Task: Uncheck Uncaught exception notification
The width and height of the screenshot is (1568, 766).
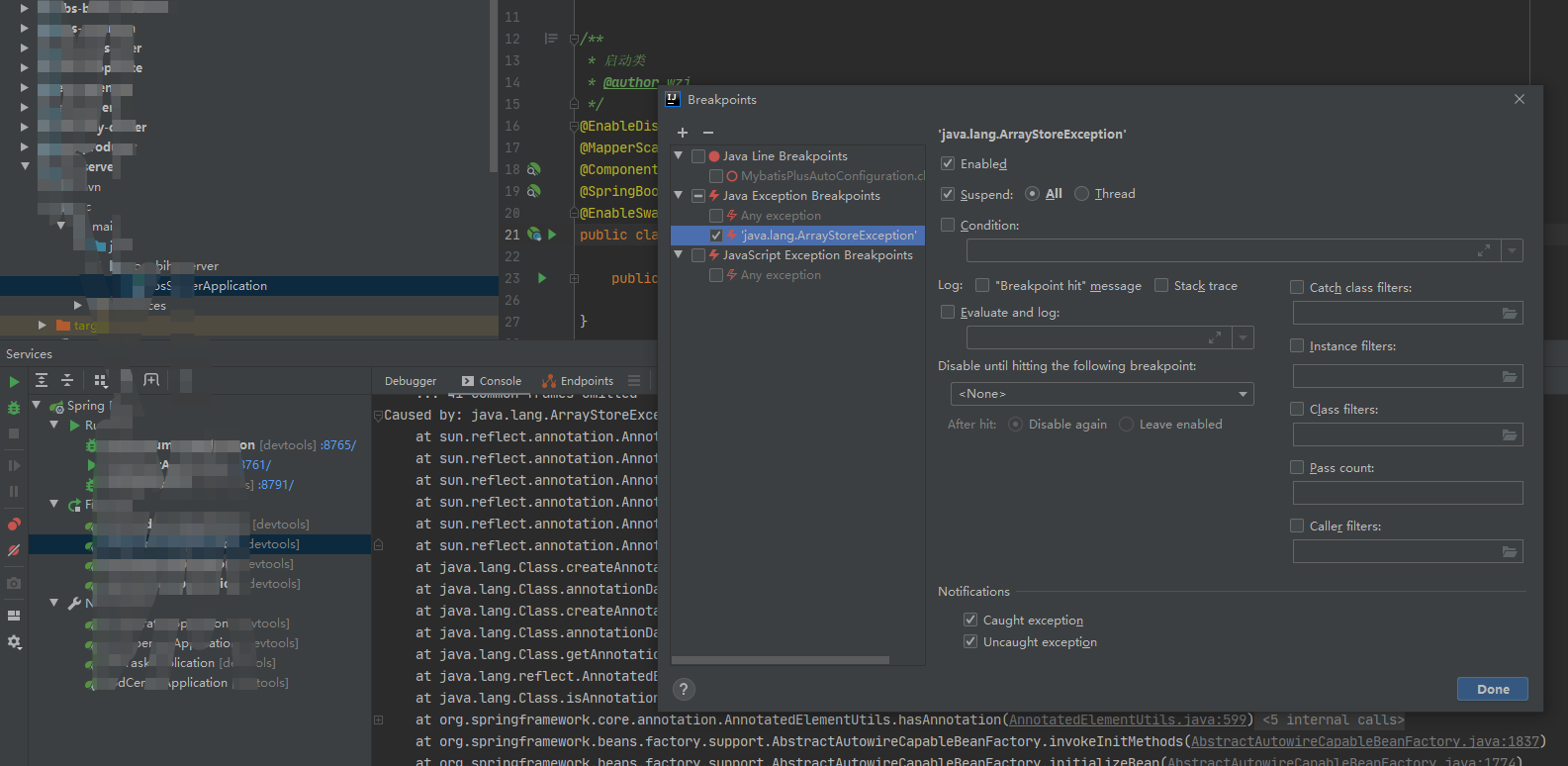Action: [x=970, y=641]
